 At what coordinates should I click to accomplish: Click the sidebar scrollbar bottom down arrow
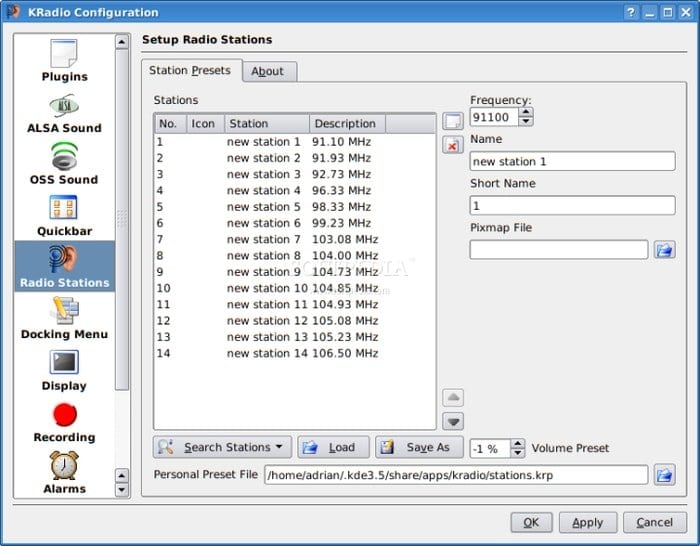(x=122, y=490)
